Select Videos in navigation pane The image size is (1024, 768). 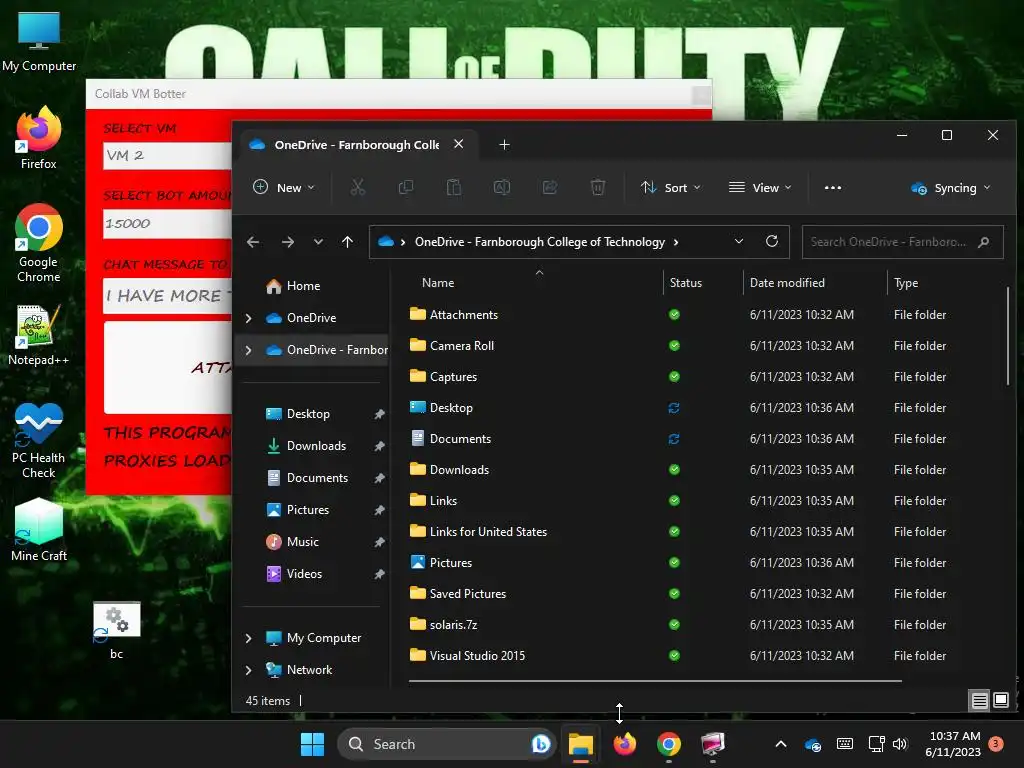point(294,574)
